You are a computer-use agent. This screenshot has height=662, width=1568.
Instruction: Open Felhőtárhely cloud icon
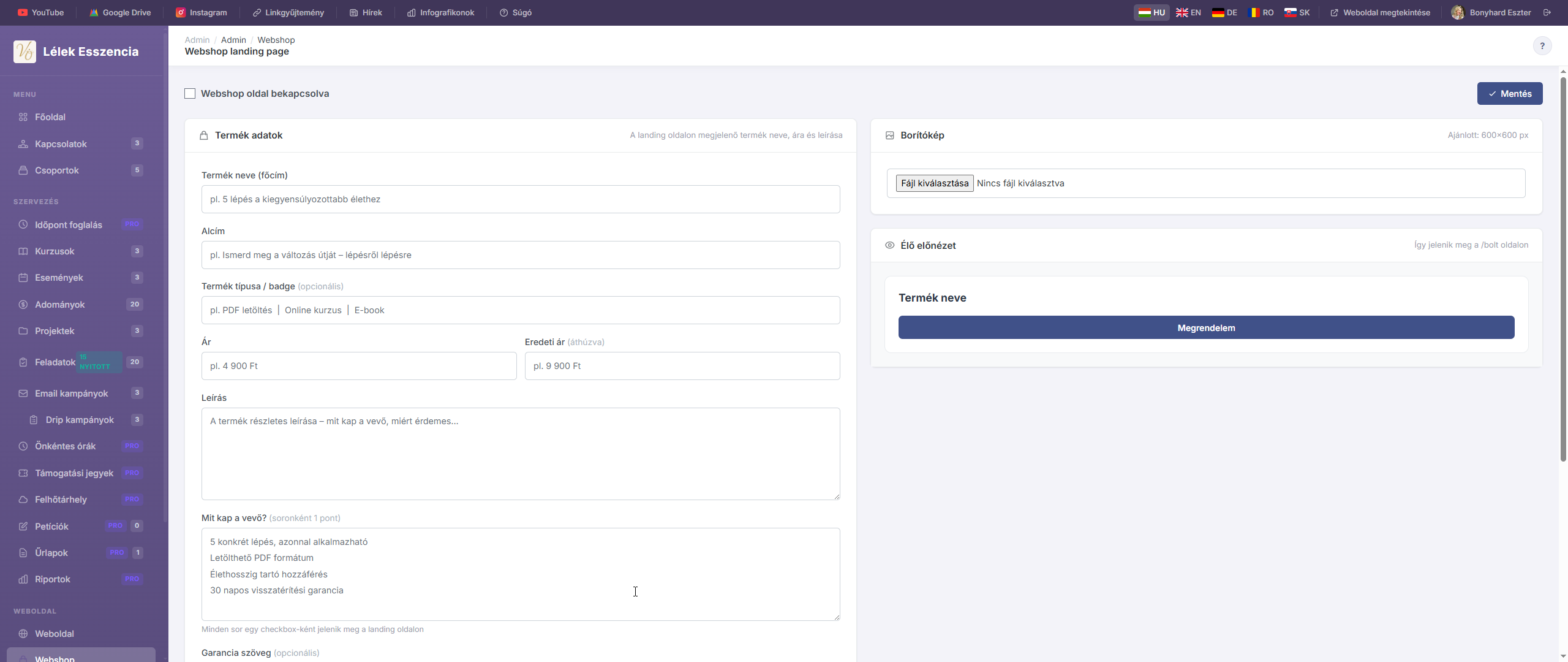(23, 500)
